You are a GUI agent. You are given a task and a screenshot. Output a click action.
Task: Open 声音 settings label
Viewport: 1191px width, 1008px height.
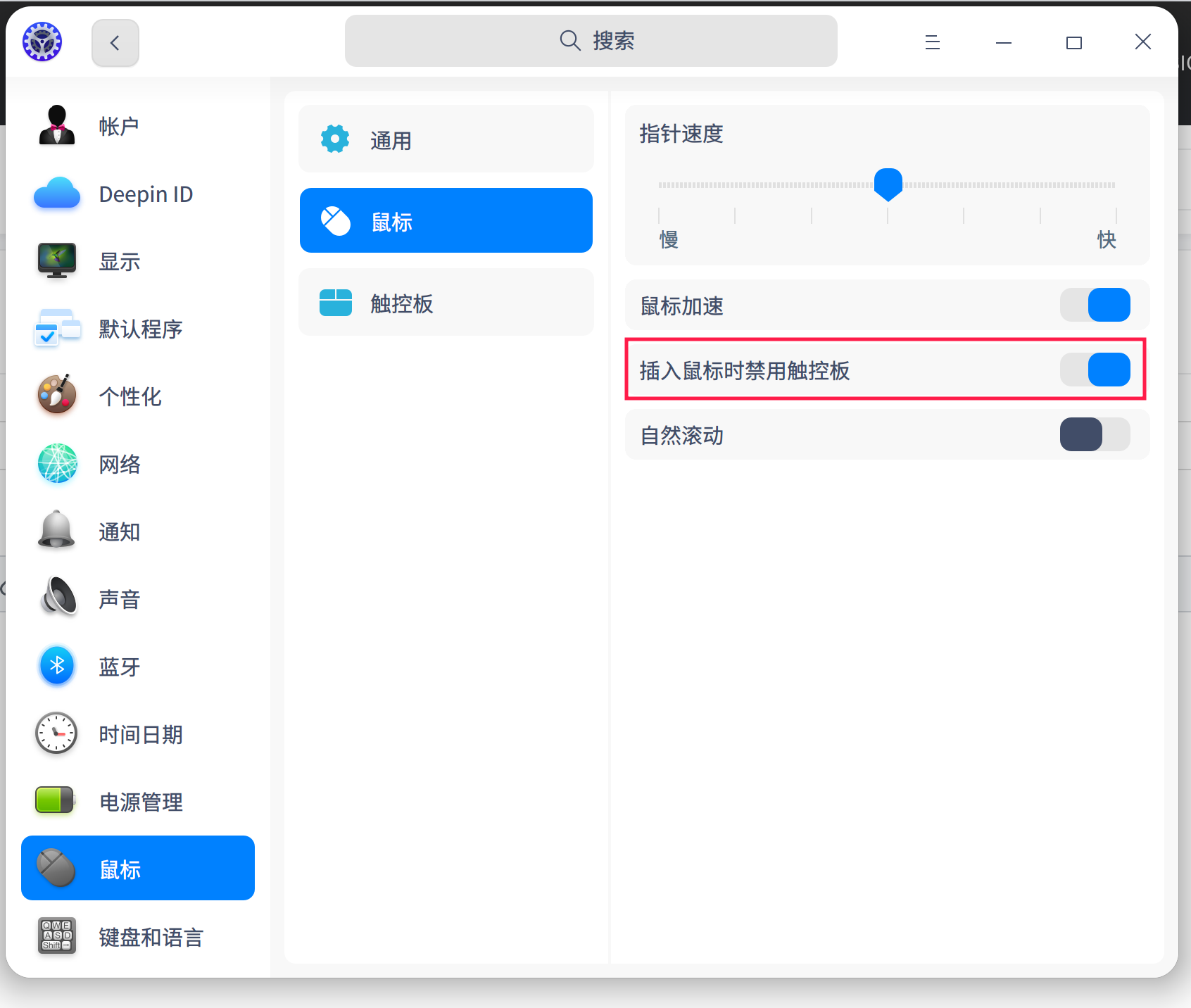point(120,600)
